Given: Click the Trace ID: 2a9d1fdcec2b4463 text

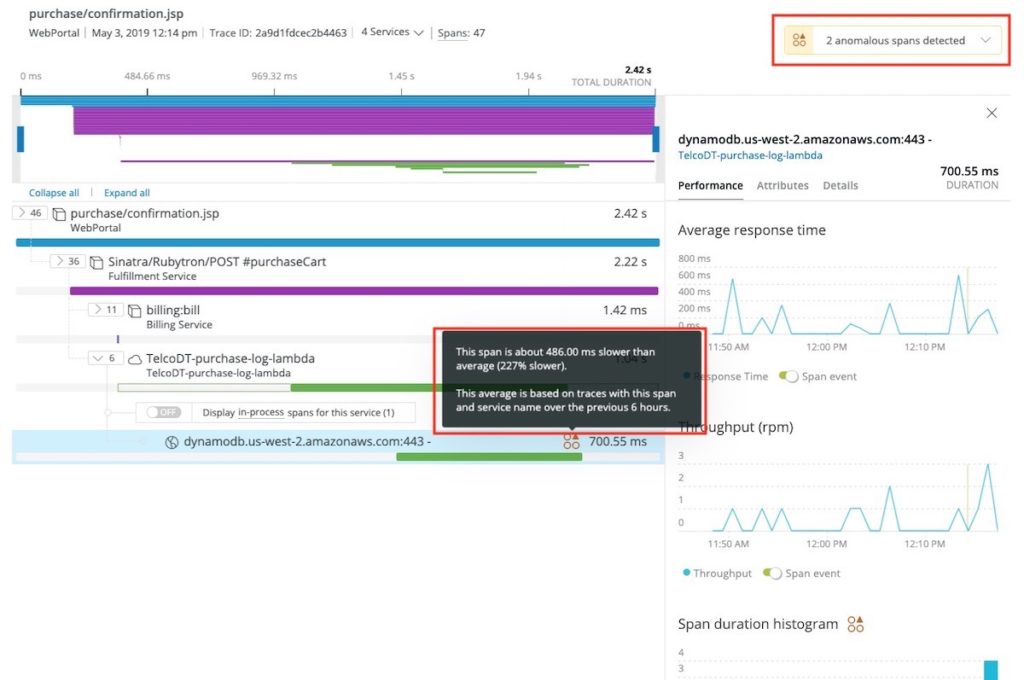Looking at the screenshot, I should [x=278, y=33].
